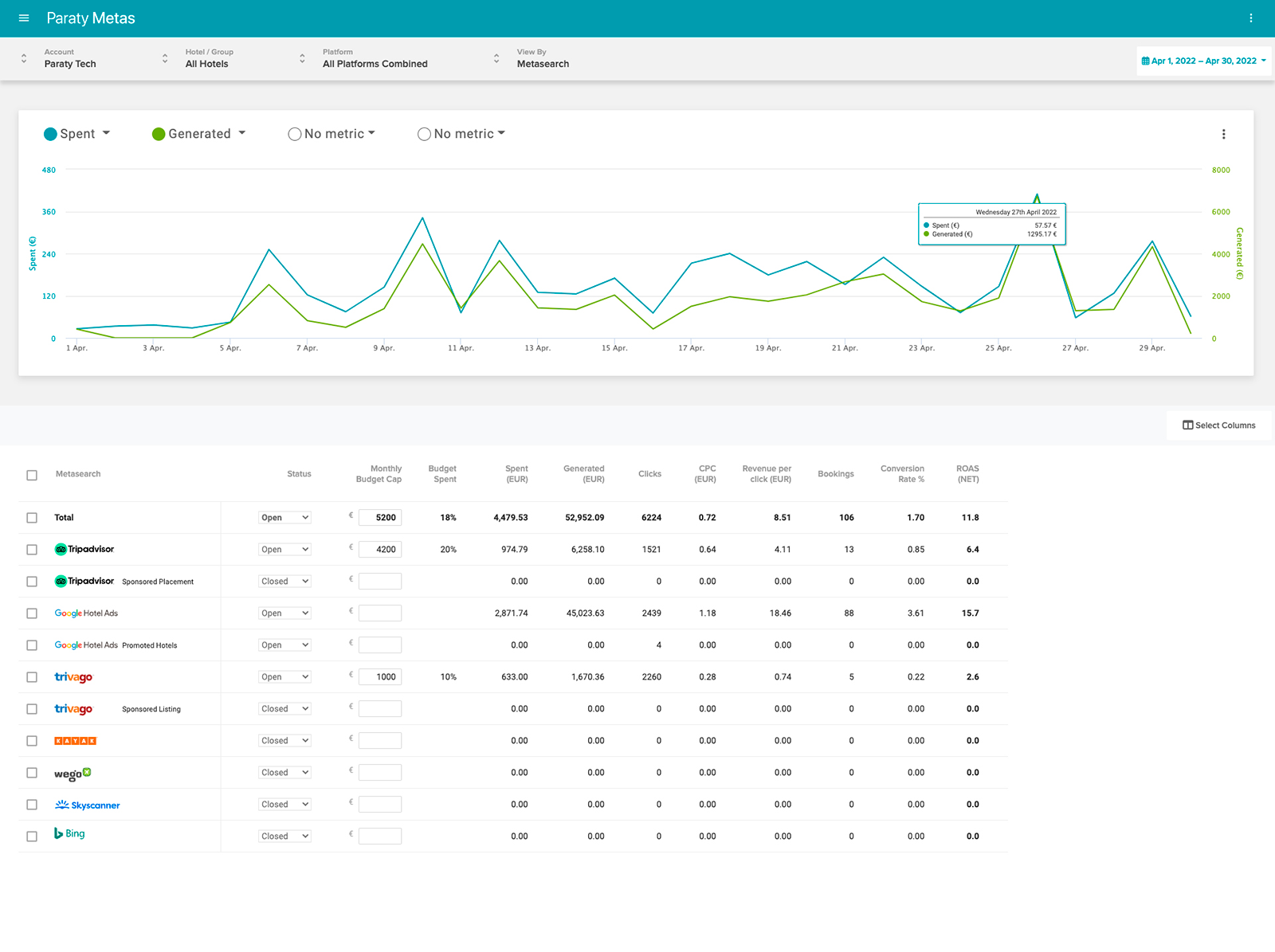Image resolution: width=1275 pixels, height=952 pixels.
Task: Click the trivago logo row
Action: click(x=73, y=677)
